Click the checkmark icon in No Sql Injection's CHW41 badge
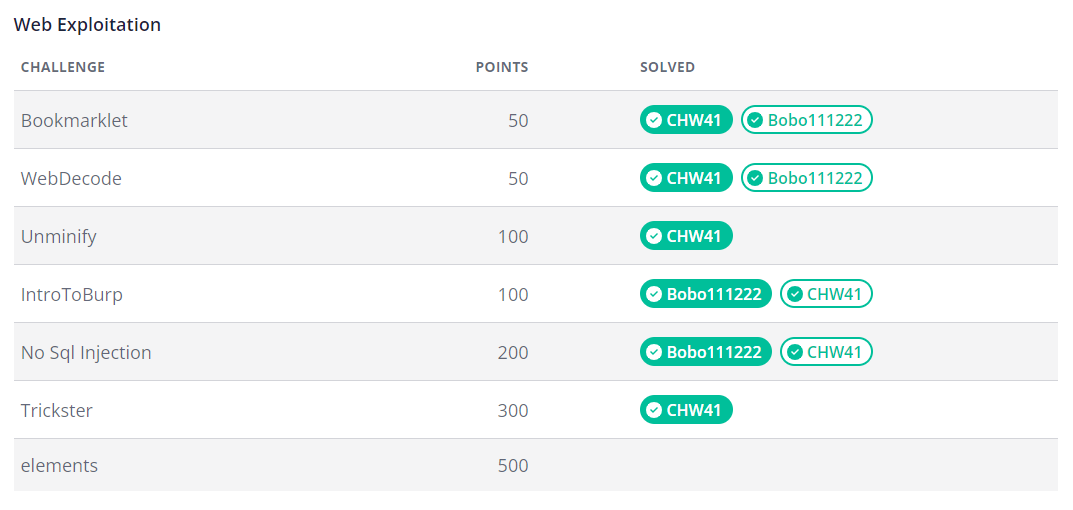1073x510 pixels. pyautogui.click(x=794, y=352)
